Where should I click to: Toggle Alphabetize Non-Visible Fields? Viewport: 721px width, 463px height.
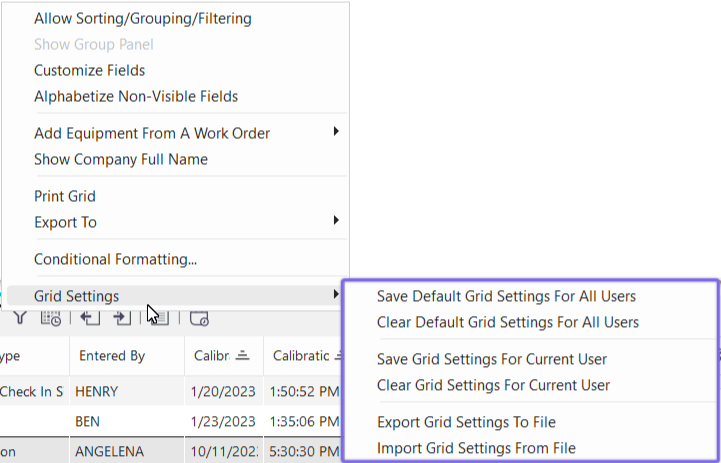pos(136,96)
